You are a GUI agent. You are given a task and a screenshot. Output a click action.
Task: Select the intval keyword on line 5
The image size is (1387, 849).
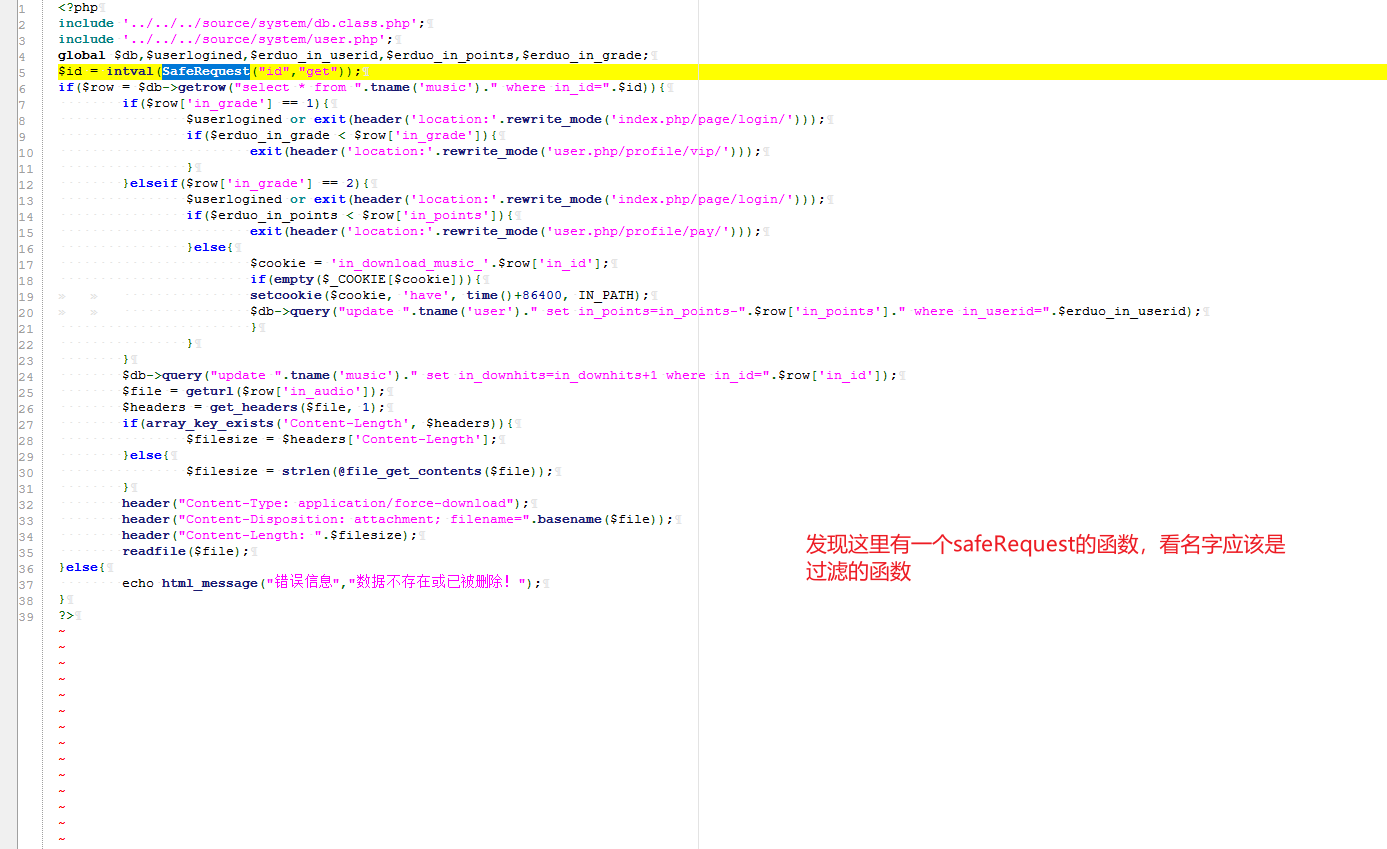click(130, 71)
